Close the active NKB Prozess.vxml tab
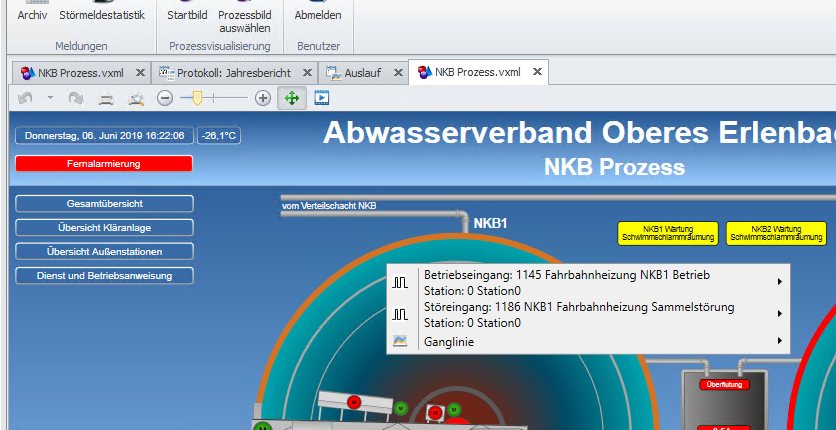 pos(537,71)
